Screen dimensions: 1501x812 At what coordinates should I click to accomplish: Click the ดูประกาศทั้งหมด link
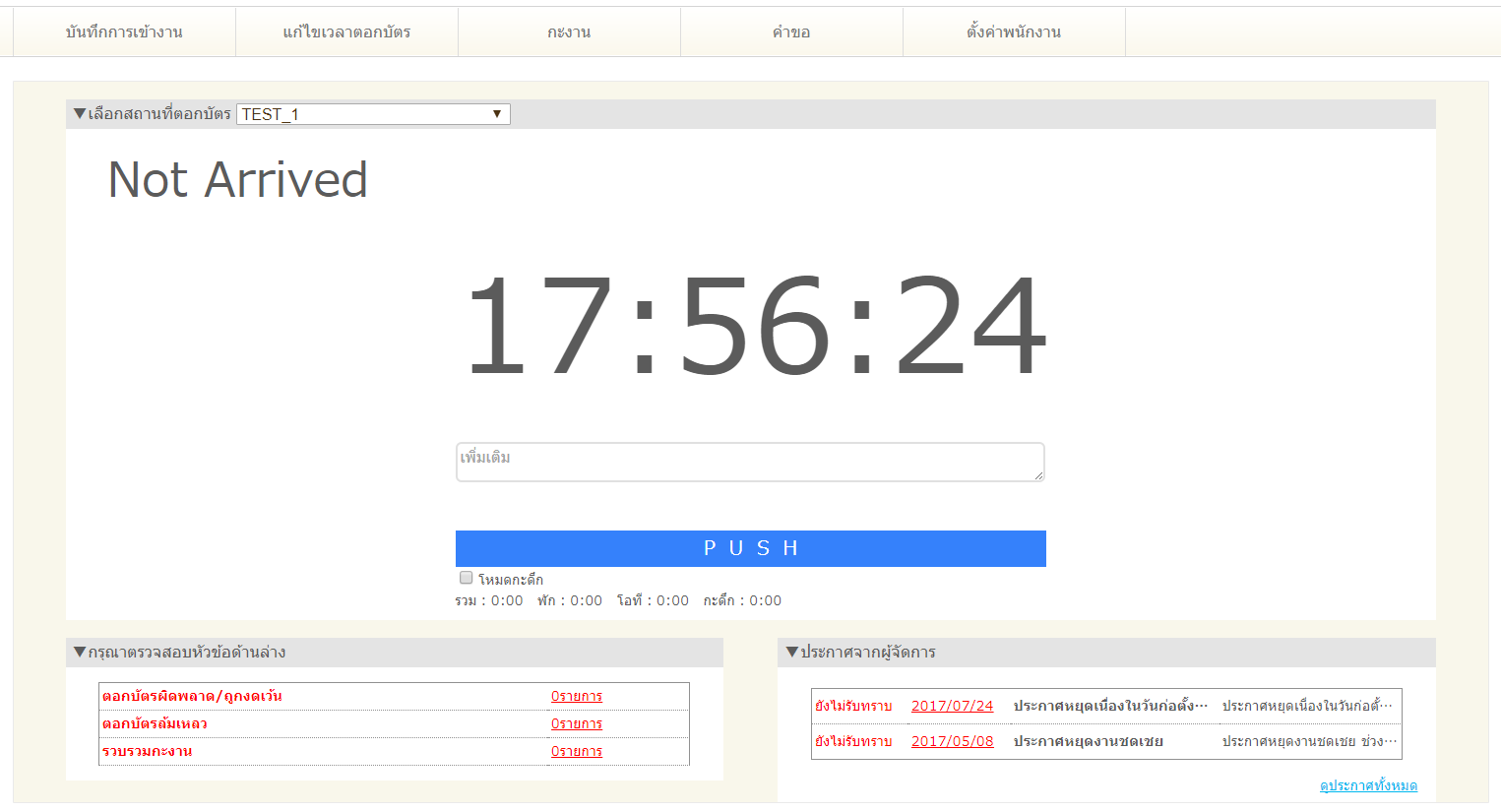click(1368, 785)
